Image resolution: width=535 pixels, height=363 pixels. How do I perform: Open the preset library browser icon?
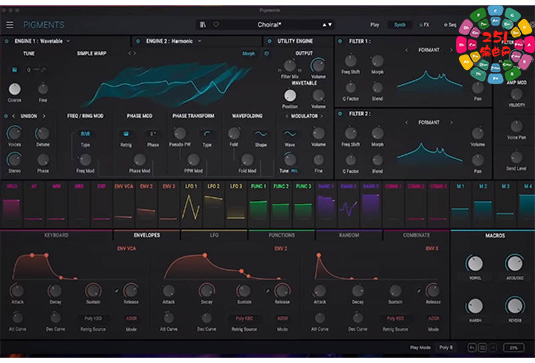point(203,25)
